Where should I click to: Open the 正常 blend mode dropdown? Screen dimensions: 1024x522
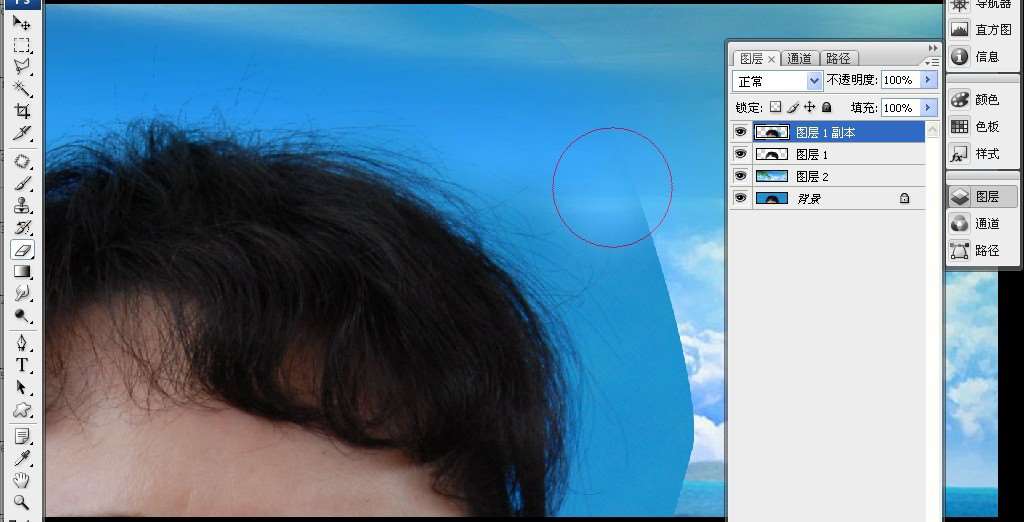point(777,81)
